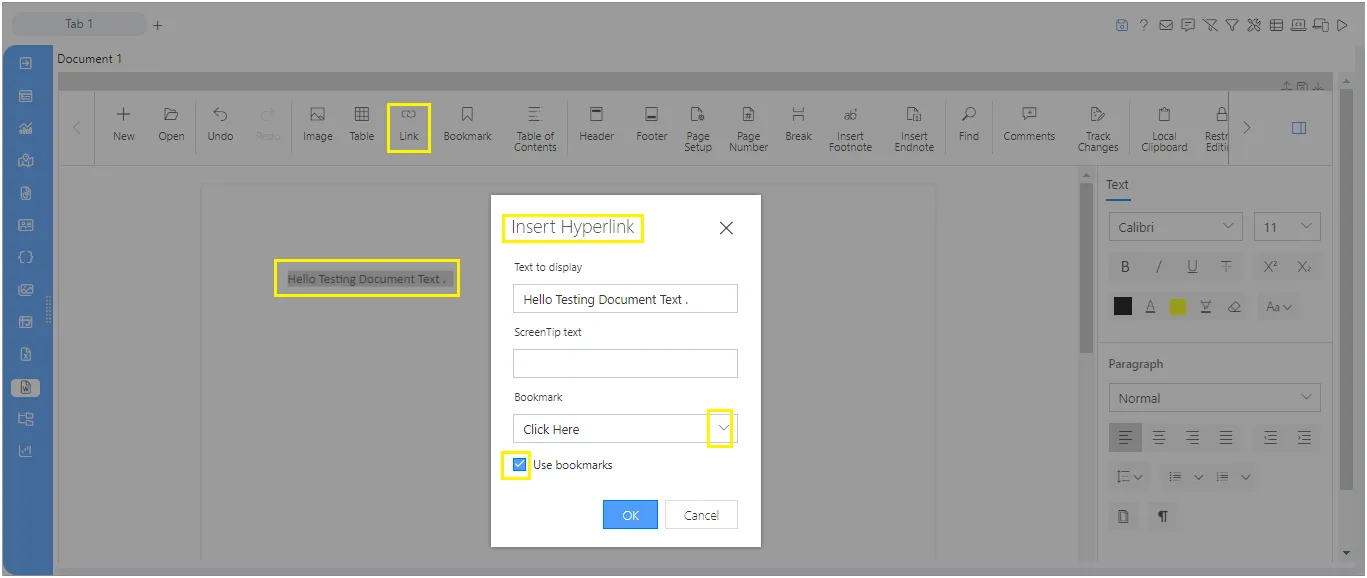1367x578 pixels.
Task: Insert an Image from the toolbar
Action: pos(318,126)
